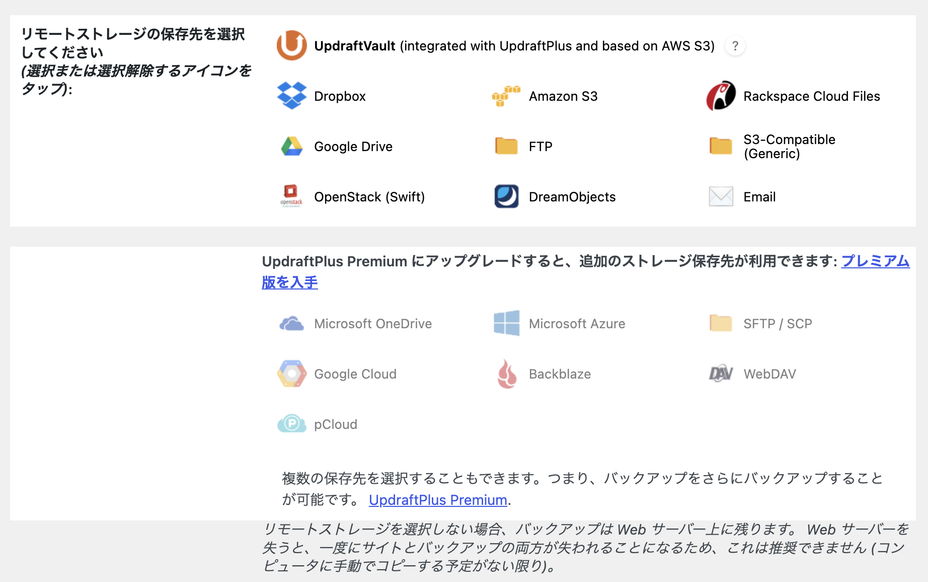Viewport: 928px width, 582px height.
Task: Follow the UpdraftPlus Premium link
Action: (438, 500)
